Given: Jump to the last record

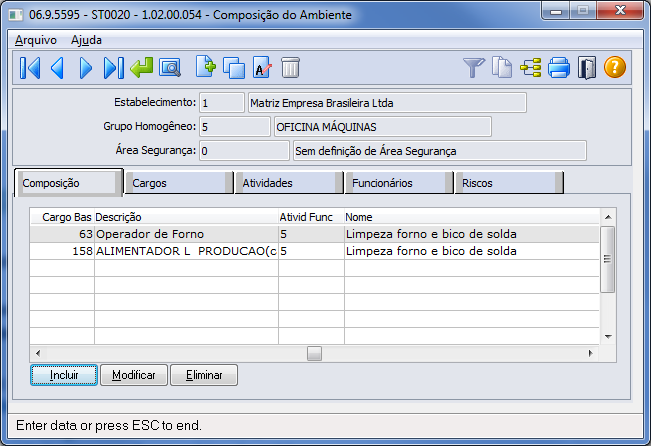Looking at the screenshot, I should pyautogui.click(x=113, y=68).
